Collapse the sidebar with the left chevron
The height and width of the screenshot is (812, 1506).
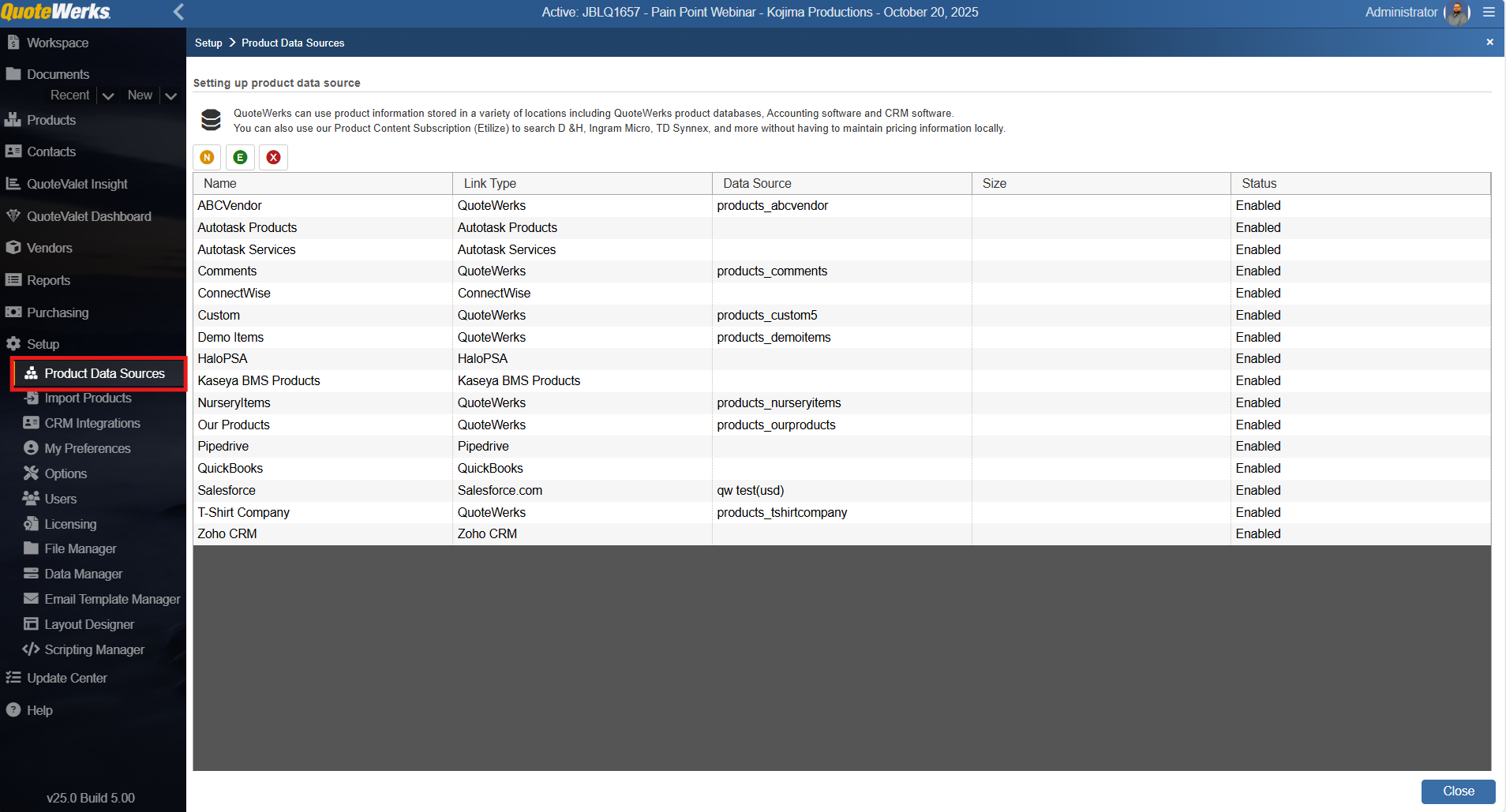click(x=178, y=12)
